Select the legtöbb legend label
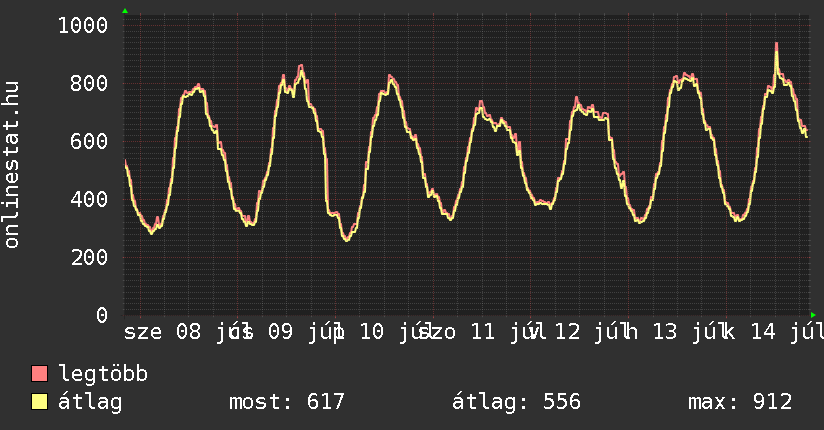 click(103, 374)
